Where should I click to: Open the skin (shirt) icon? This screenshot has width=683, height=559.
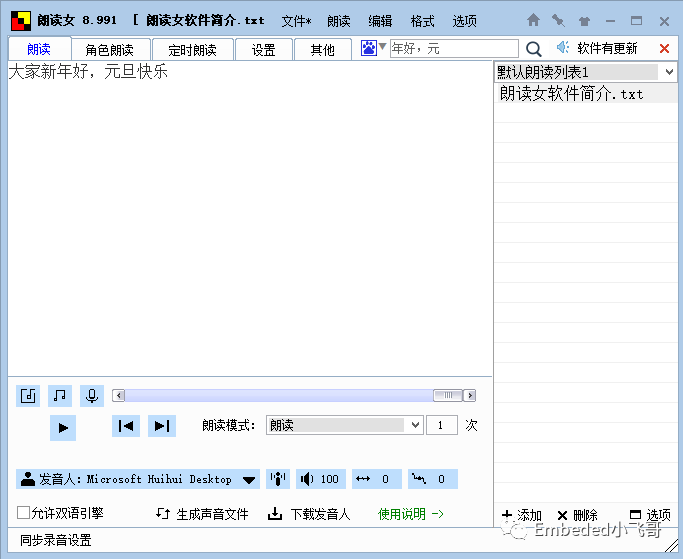click(x=584, y=20)
